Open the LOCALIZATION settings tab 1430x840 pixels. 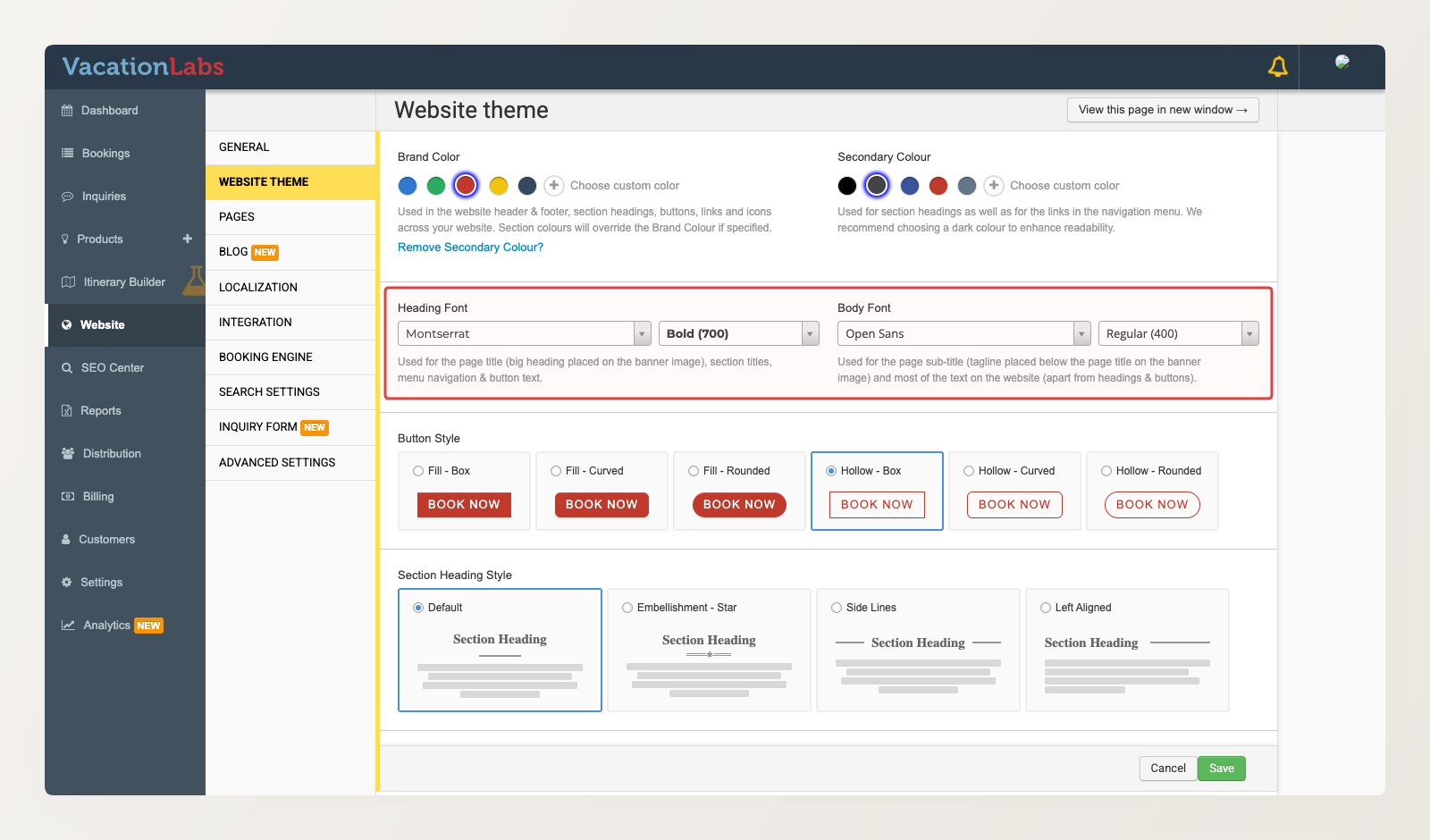coord(290,288)
